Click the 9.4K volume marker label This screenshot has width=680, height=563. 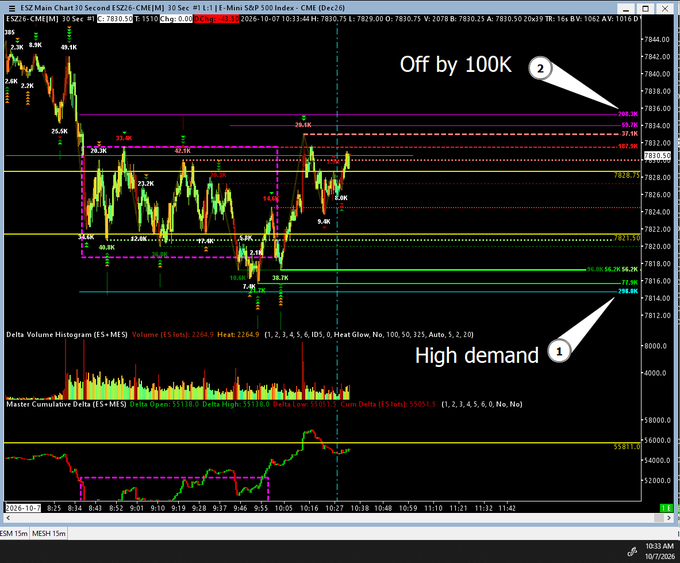coord(324,222)
